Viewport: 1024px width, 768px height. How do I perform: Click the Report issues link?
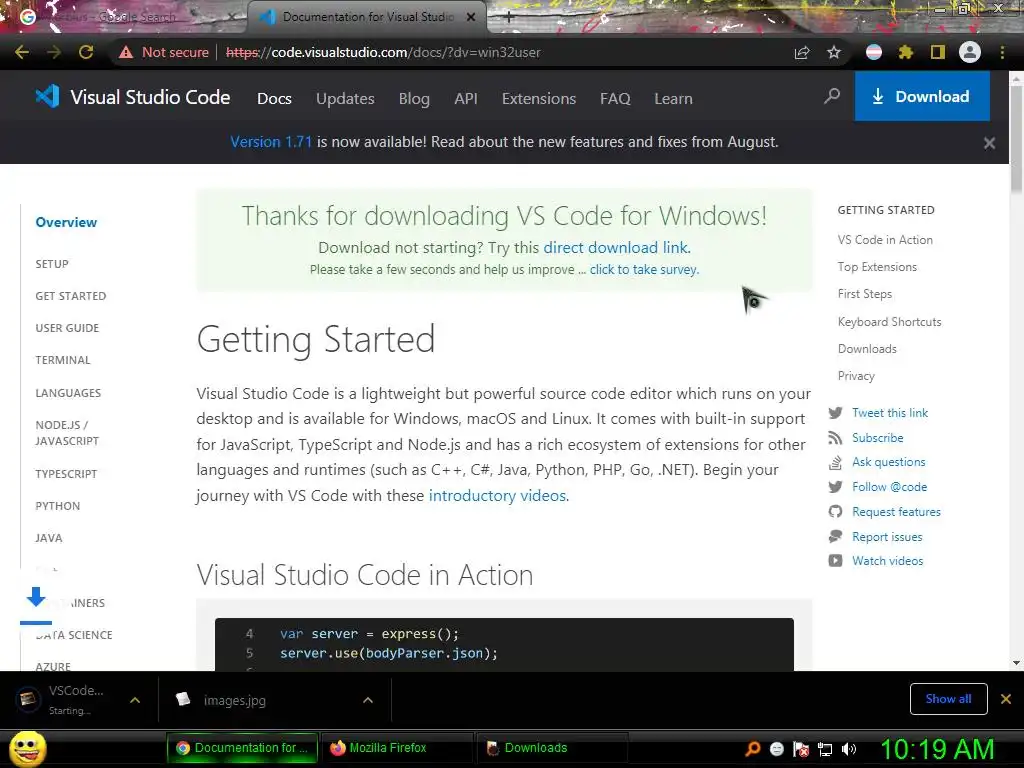(888, 537)
